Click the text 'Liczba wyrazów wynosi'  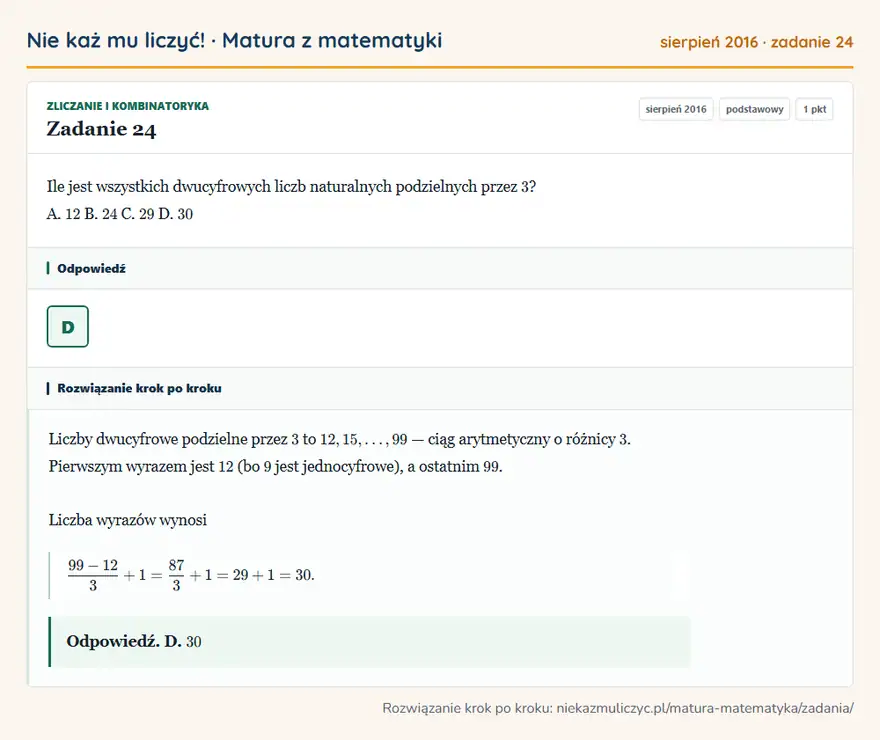coord(128,520)
